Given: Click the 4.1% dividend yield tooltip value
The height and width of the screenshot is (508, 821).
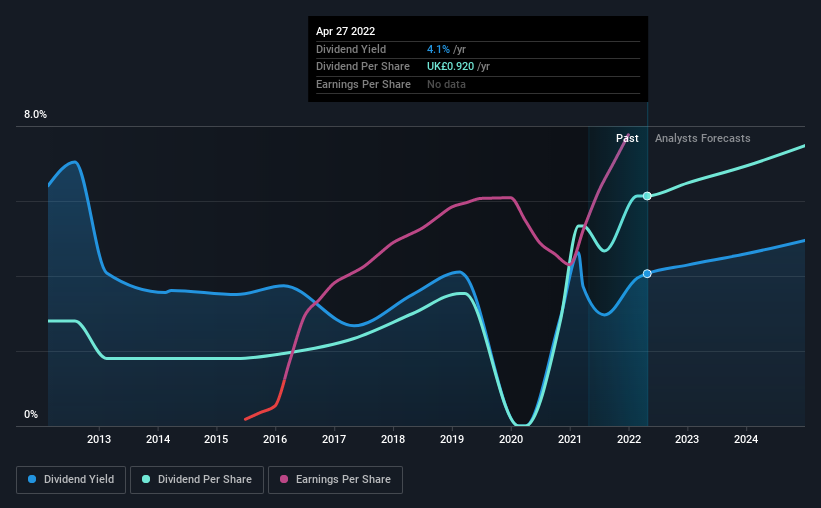Looking at the screenshot, I should click(438, 49).
